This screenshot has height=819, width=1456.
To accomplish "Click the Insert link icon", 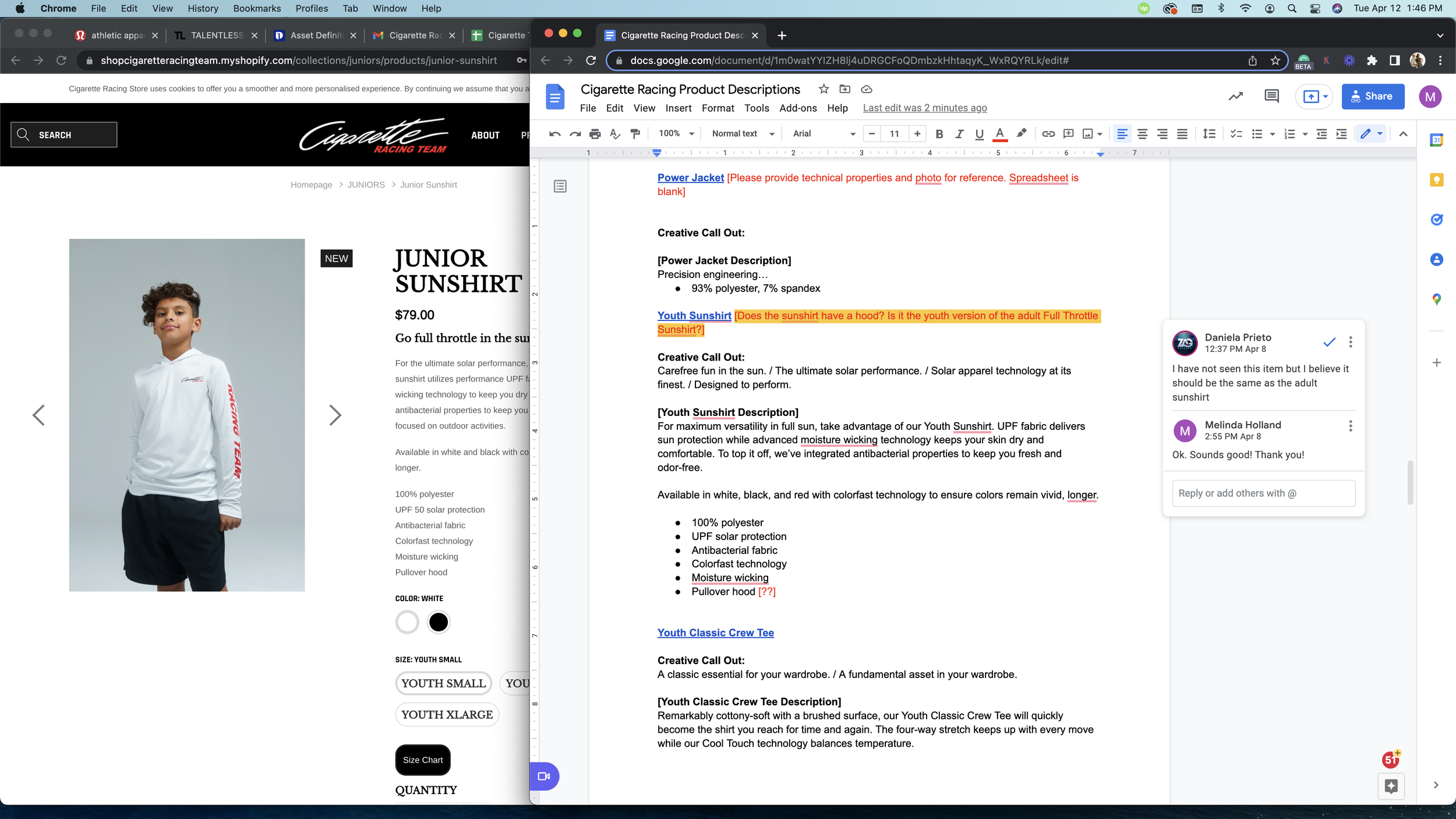I will [x=1048, y=134].
